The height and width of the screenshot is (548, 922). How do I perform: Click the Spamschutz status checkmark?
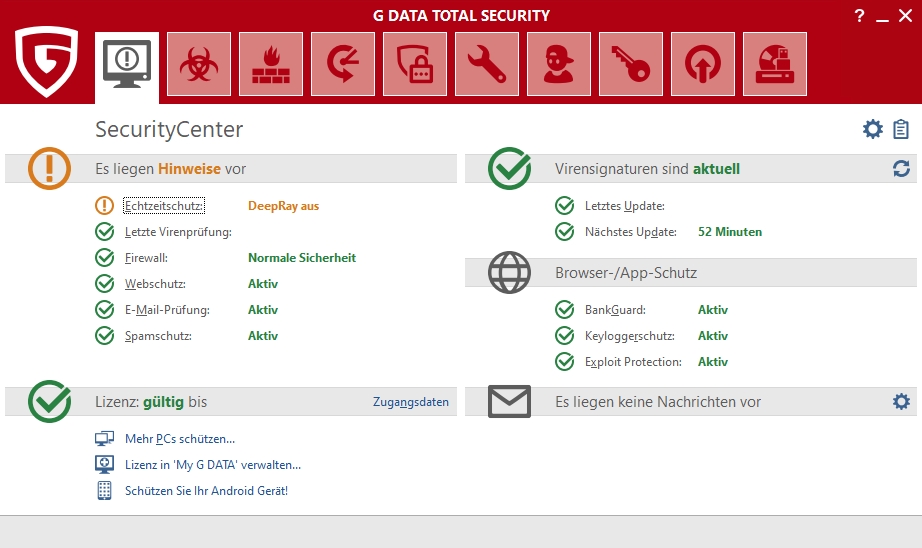[105, 336]
